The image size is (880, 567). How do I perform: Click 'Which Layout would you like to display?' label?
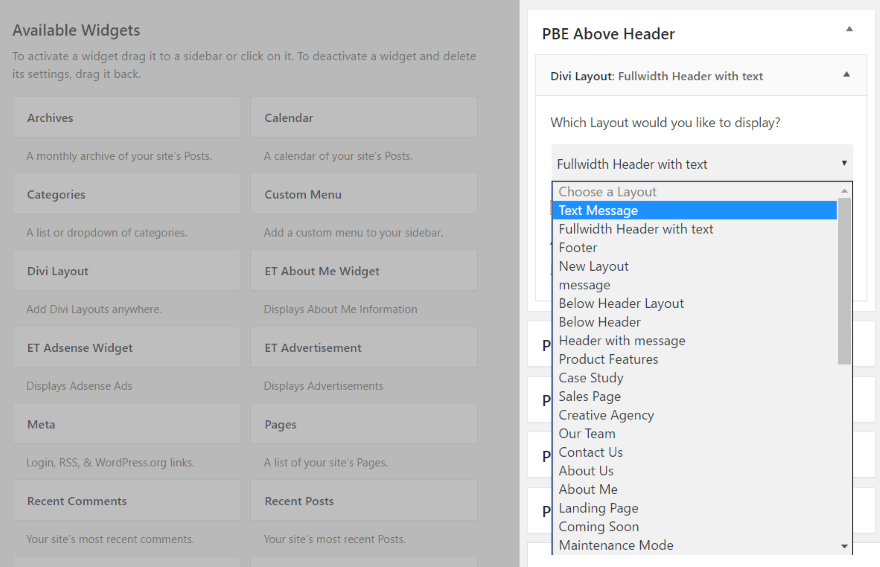click(665, 122)
